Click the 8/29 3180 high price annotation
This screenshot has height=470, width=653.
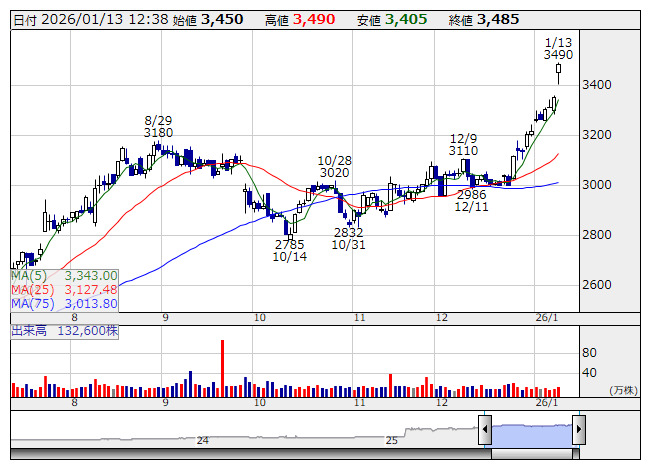pyautogui.click(x=158, y=125)
